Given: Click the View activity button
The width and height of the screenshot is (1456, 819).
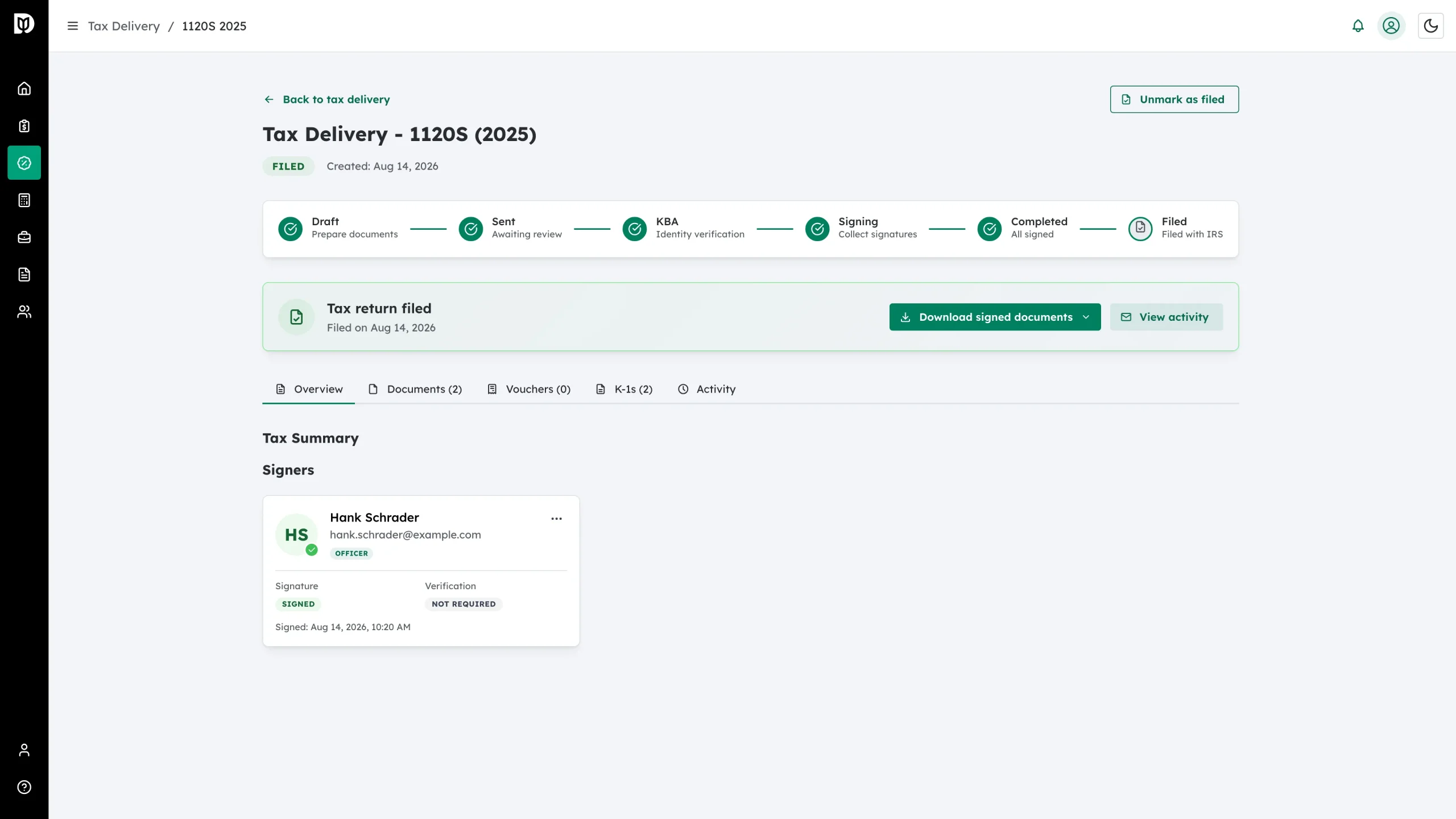Looking at the screenshot, I should coord(1166,317).
